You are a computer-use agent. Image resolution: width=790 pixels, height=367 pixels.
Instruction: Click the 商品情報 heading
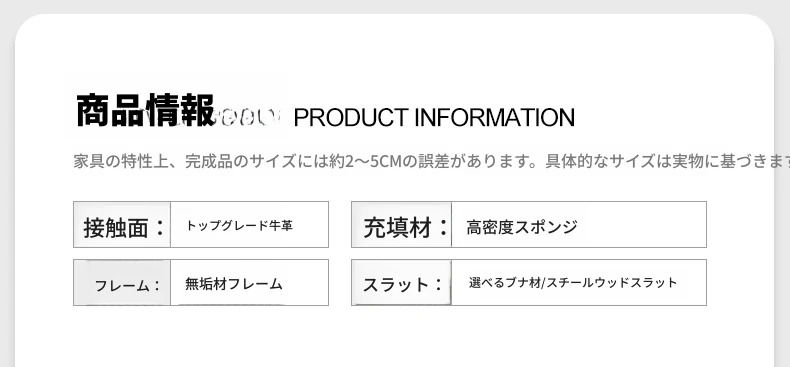[146, 111]
